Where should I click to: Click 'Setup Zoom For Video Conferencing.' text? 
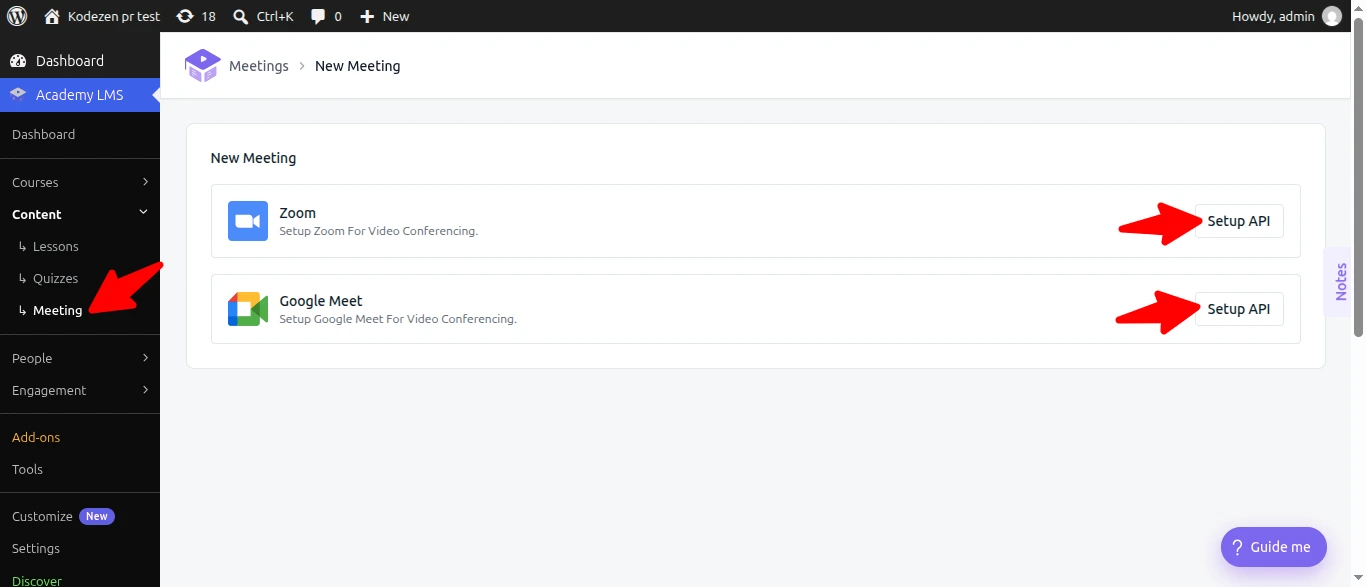tap(378, 231)
